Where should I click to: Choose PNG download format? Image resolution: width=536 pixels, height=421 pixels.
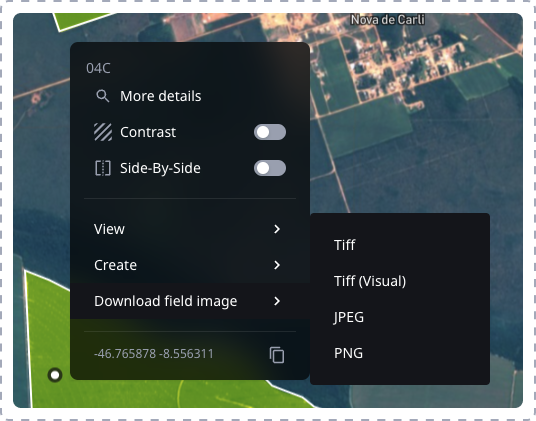(x=400, y=353)
